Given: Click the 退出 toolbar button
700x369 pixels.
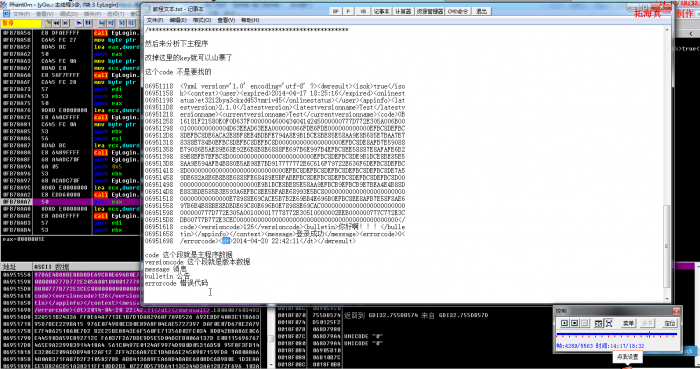Looking at the screenshot, I should pos(481,11).
